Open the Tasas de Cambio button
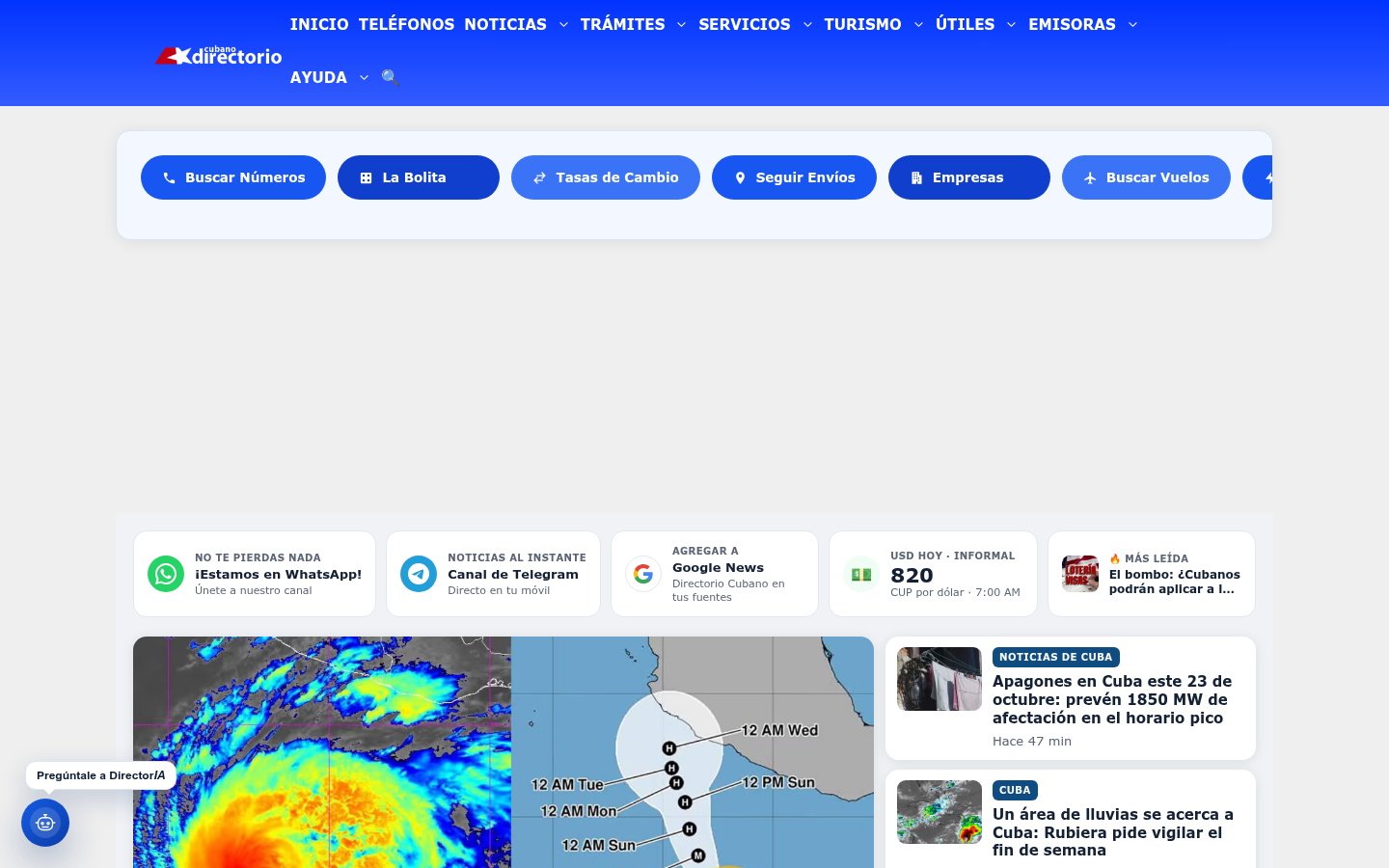The height and width of the screenshot is (868, 1389). point(606,177)
